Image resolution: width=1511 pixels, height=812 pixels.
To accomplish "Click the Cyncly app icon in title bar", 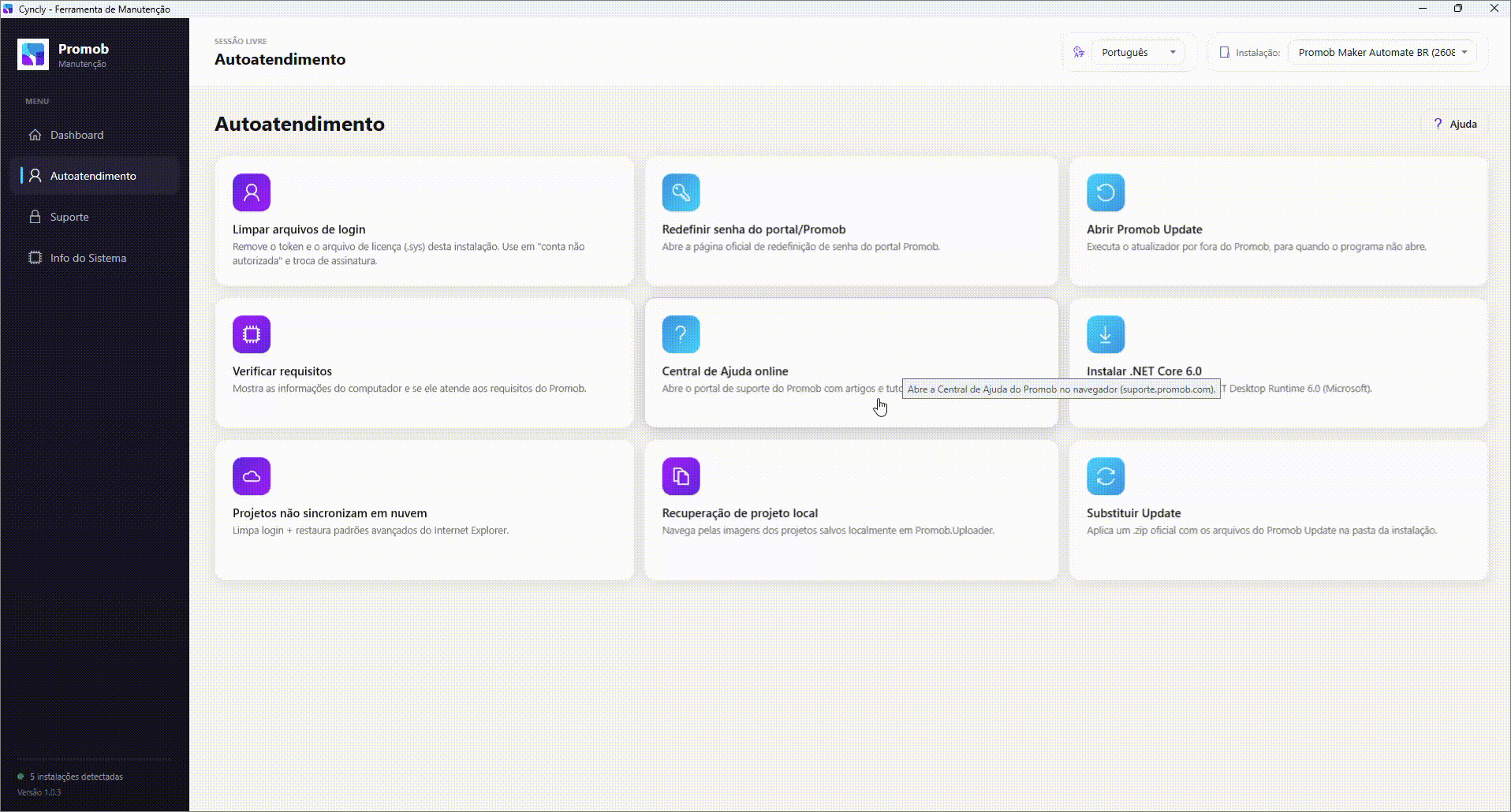I will (x=8, y=9).
